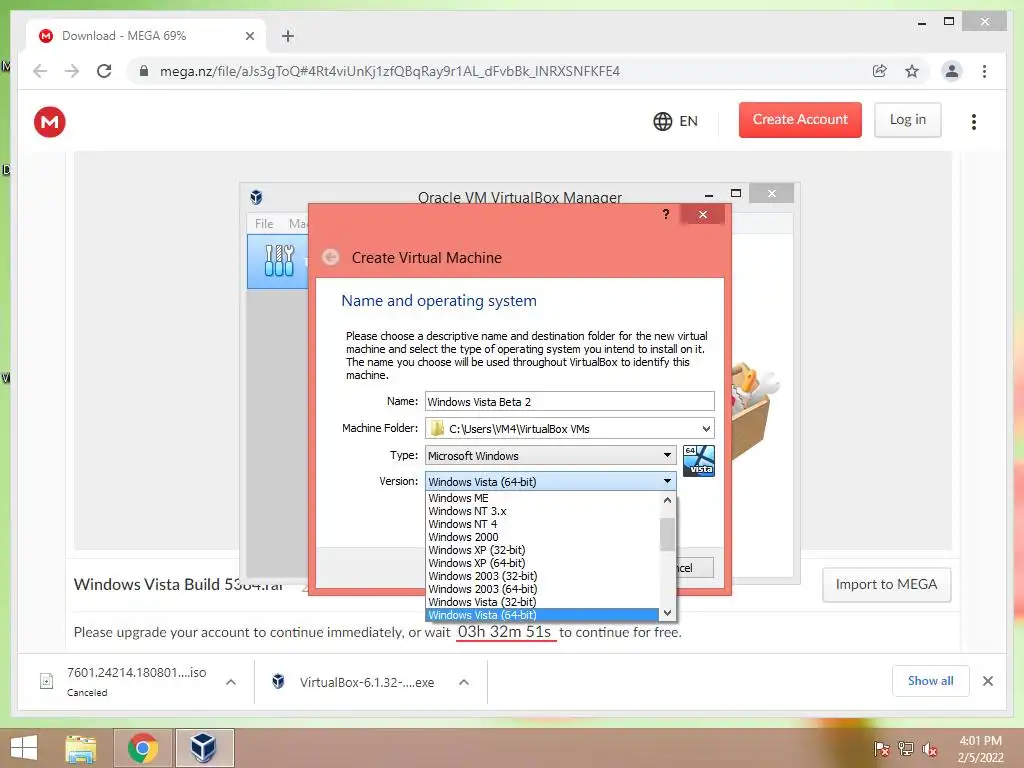
Task: Open the Windows Start button
Action: coord(24,748)
